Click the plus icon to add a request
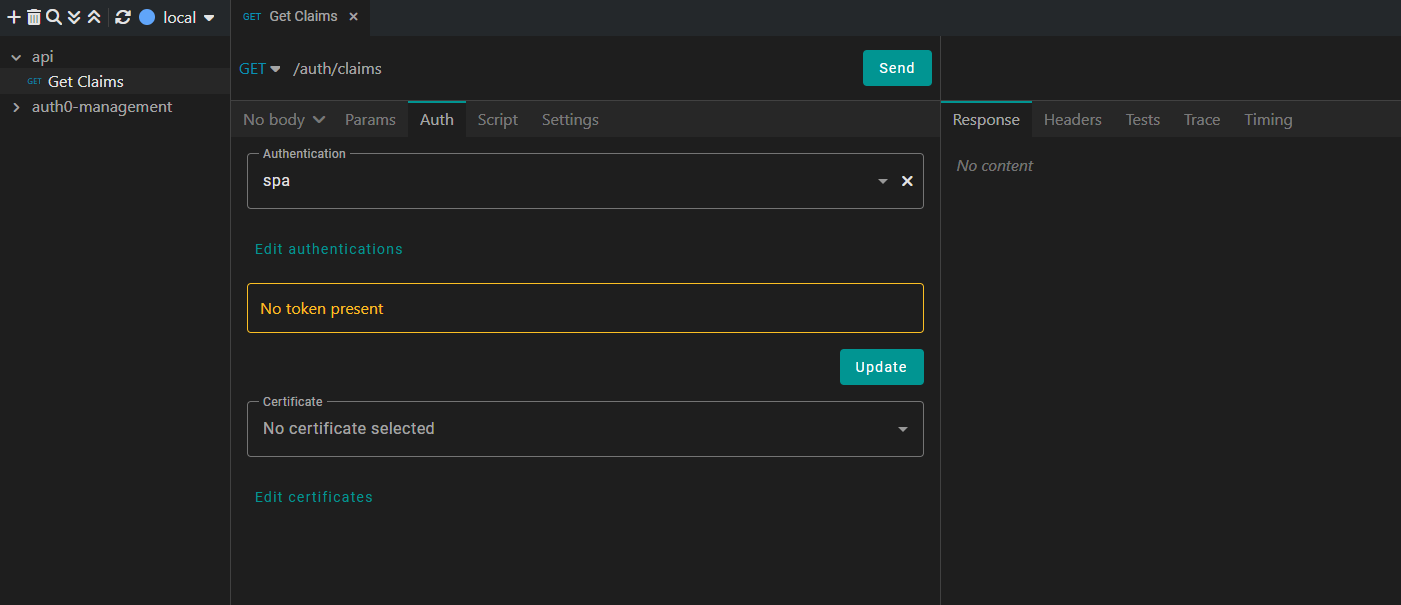This screenshot has height=605, width=1401. (x=14, y=17)
